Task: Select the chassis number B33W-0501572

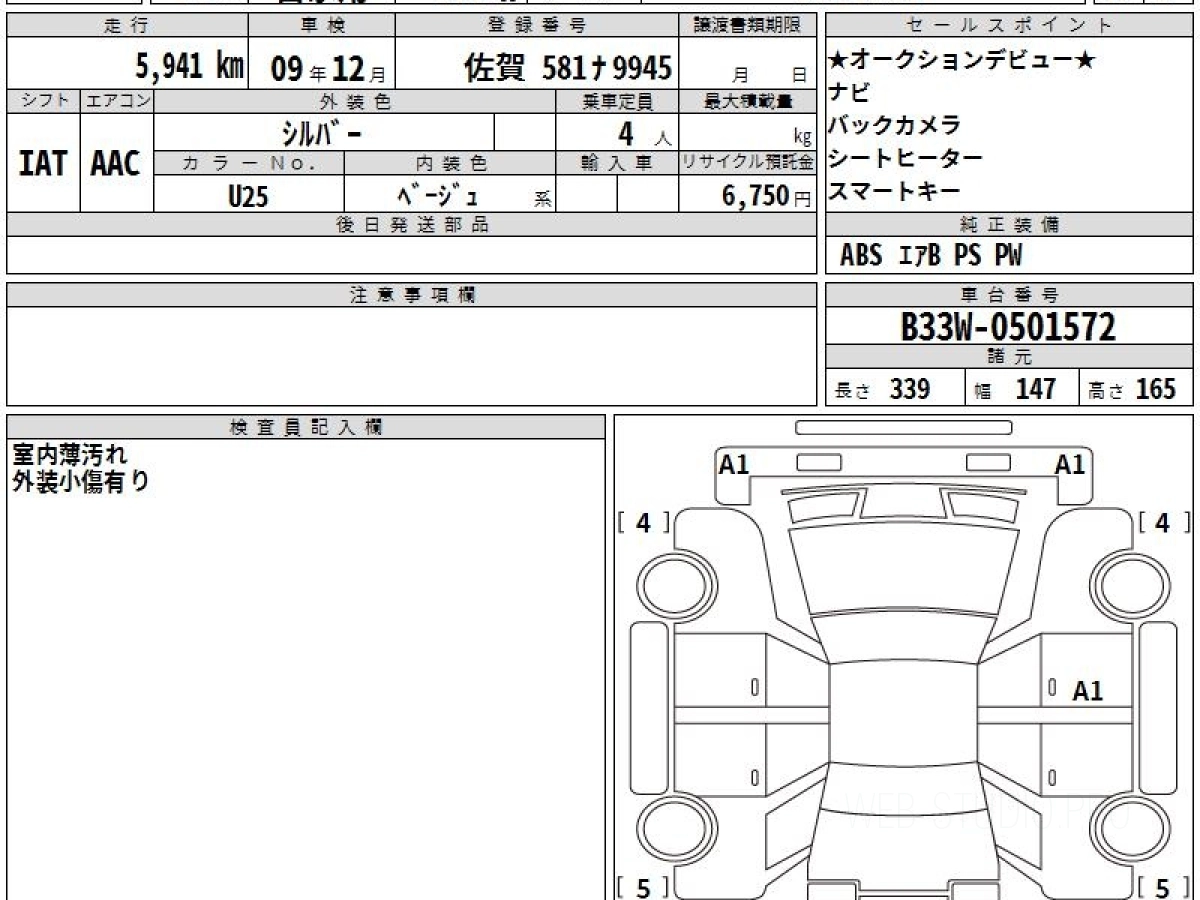Action: (1008, 326)
